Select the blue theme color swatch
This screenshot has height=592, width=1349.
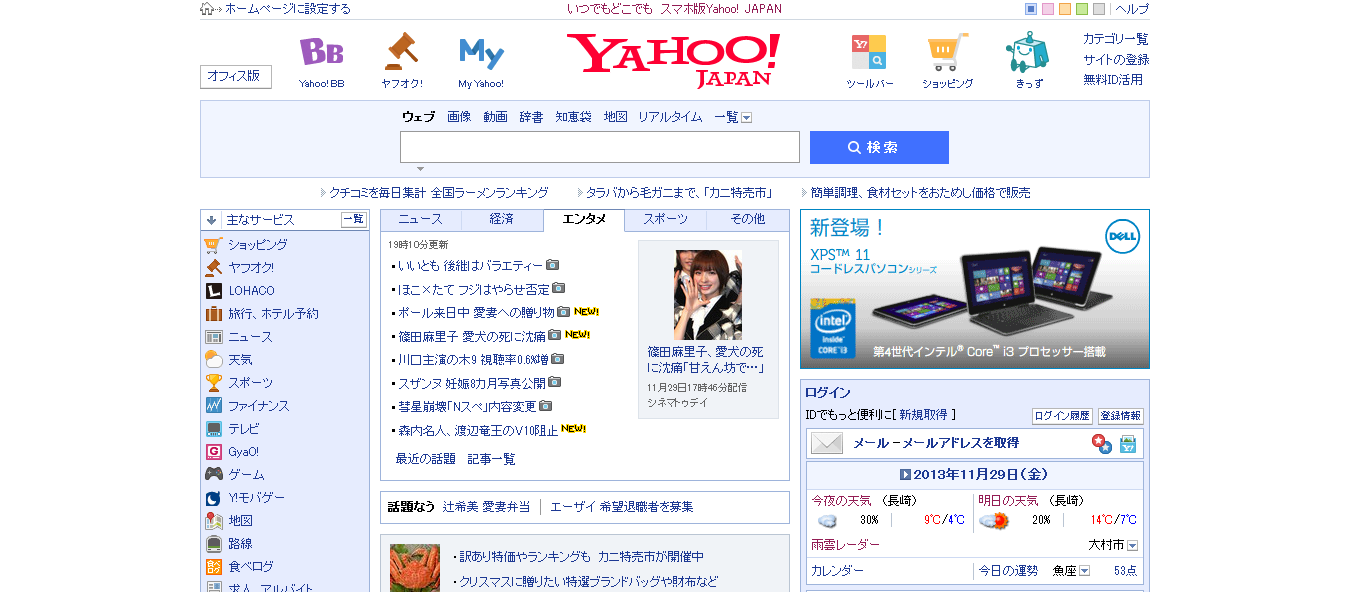[x=1031, y=9]
